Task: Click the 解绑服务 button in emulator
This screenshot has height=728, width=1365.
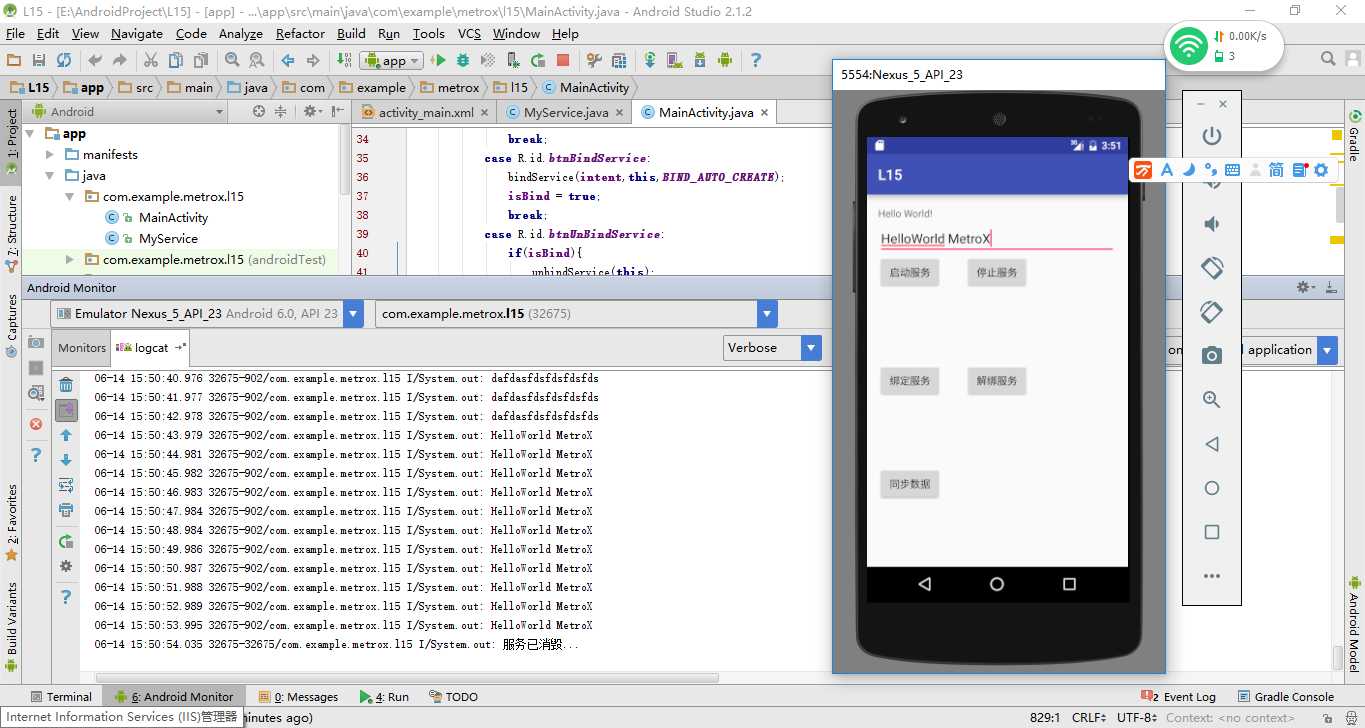Action: coord(997,381)
